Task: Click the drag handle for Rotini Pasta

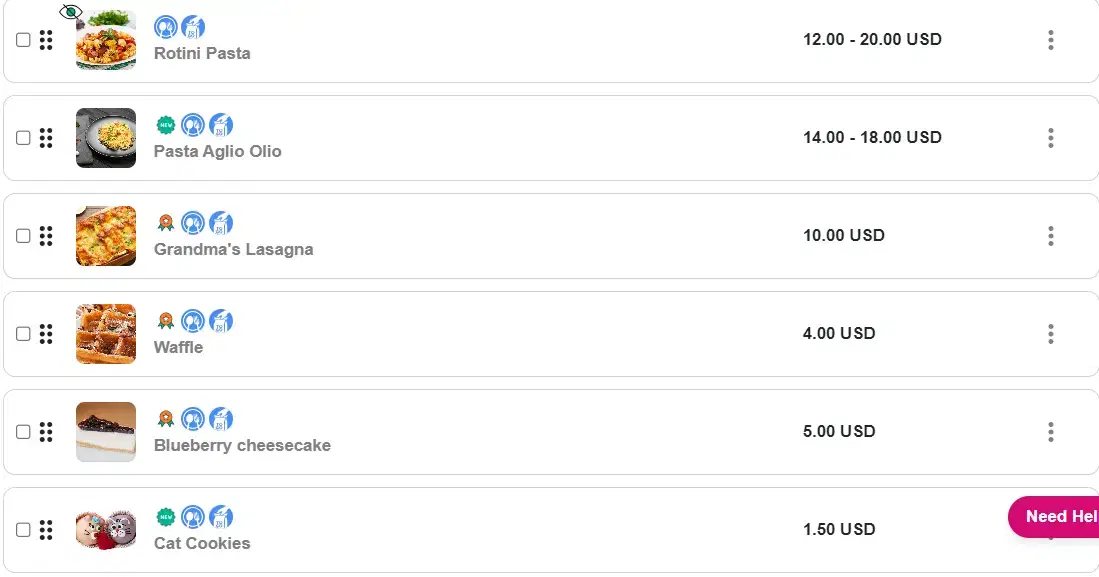Action: click(46, 40)
